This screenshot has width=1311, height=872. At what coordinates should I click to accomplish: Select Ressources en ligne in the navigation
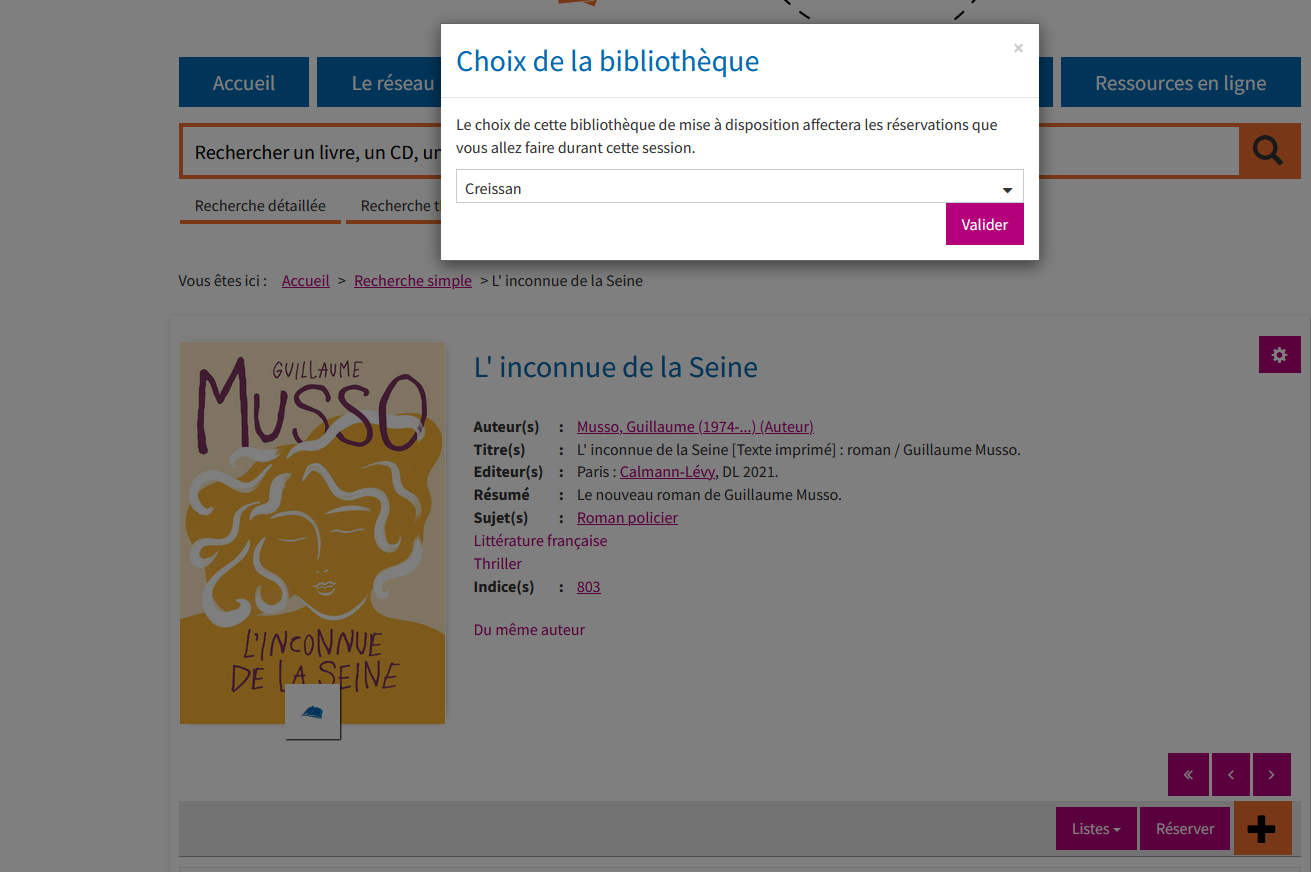point(1180,82)
